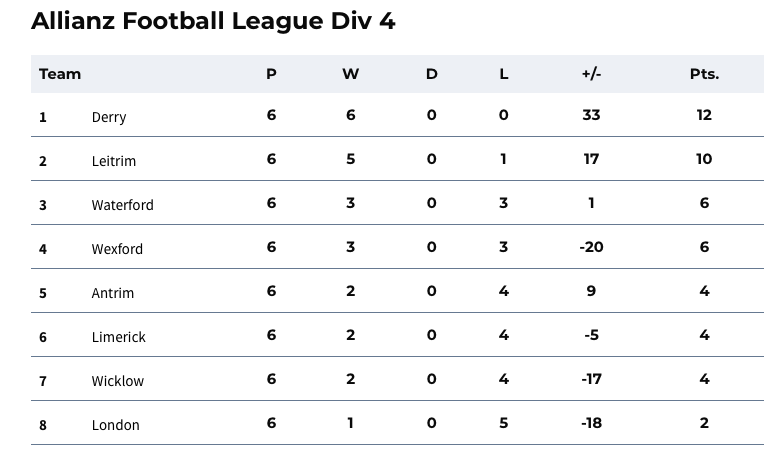Select the W column header
Viewport: 779px width, 454px height.
coord(350,74)
